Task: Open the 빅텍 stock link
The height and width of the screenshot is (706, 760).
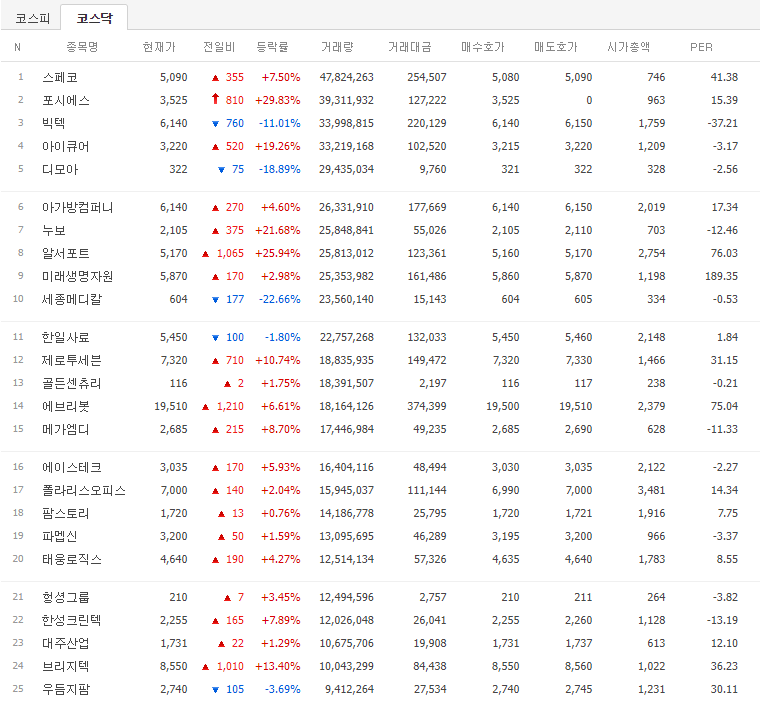Action: click(54, 123)
